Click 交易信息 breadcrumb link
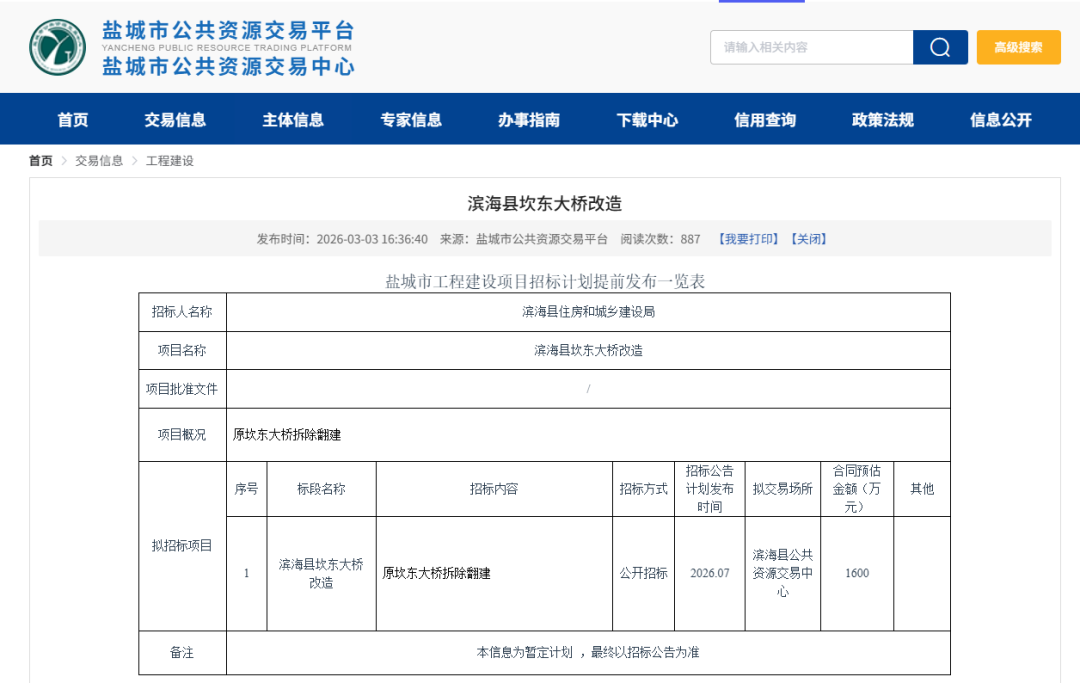The width and height of the screenshot is (1080, 683). coord(99,161)
